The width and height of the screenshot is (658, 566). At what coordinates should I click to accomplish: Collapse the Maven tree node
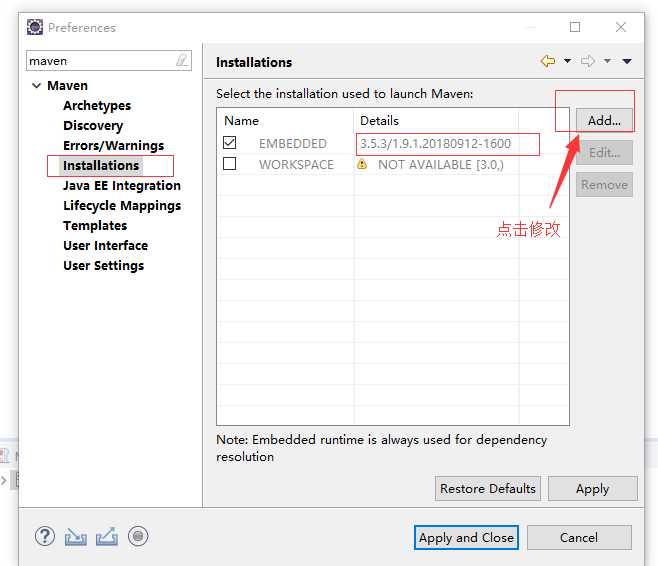pos(37,86)
